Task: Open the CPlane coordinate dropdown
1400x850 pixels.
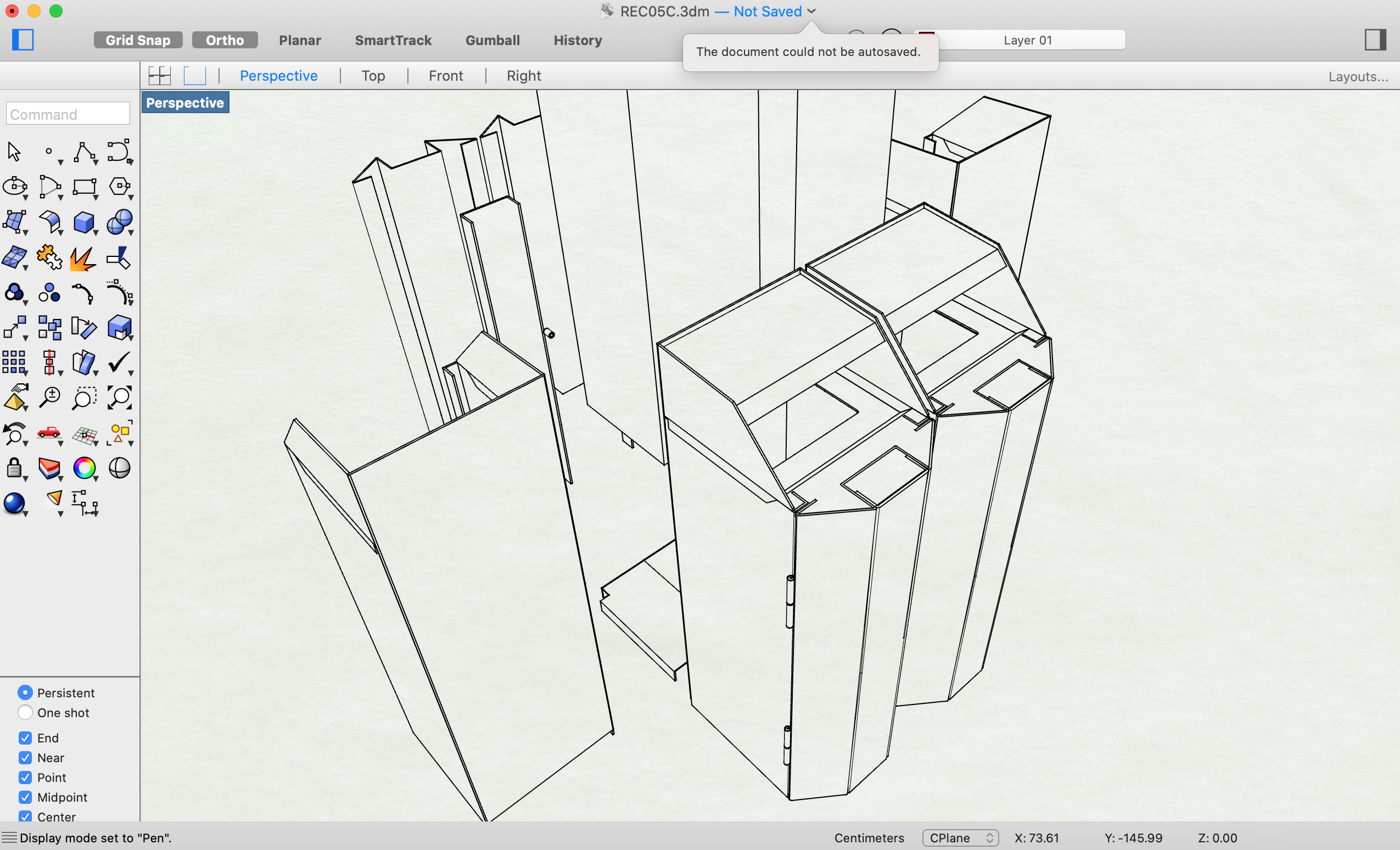Action: [960, 837]
